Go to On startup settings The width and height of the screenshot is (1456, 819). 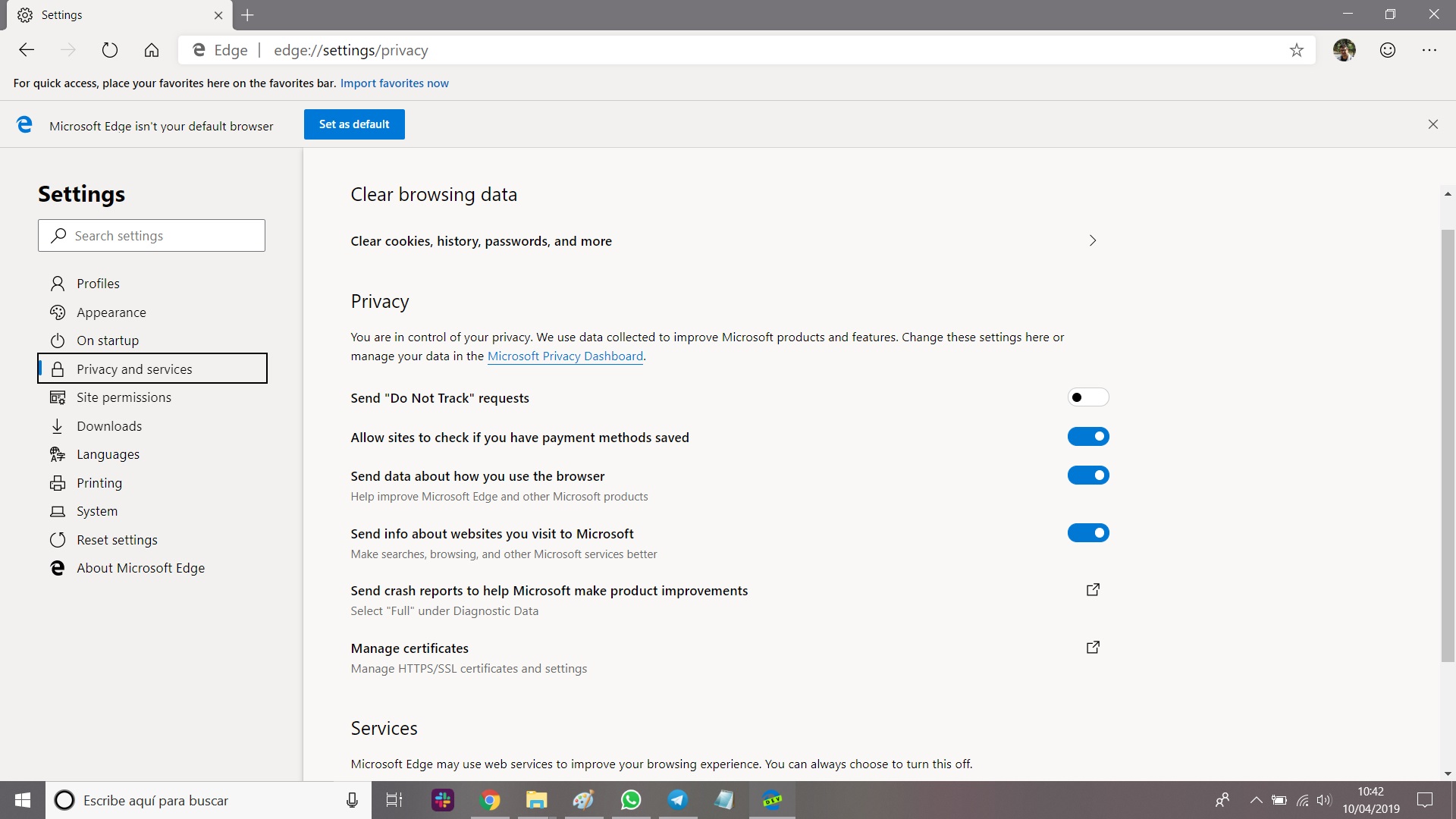tap(152, 340)
